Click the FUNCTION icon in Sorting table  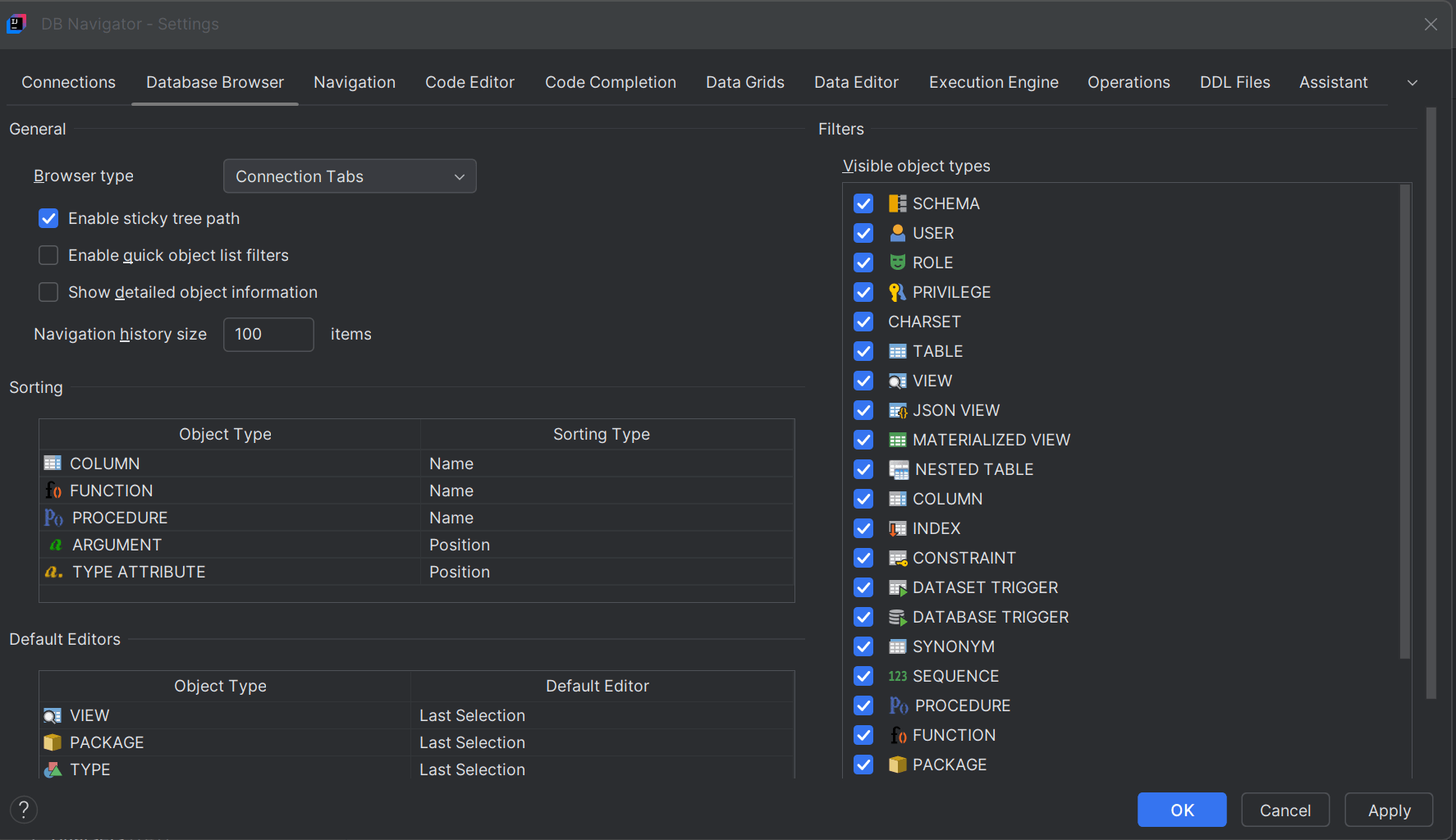[x=53, y=490]
